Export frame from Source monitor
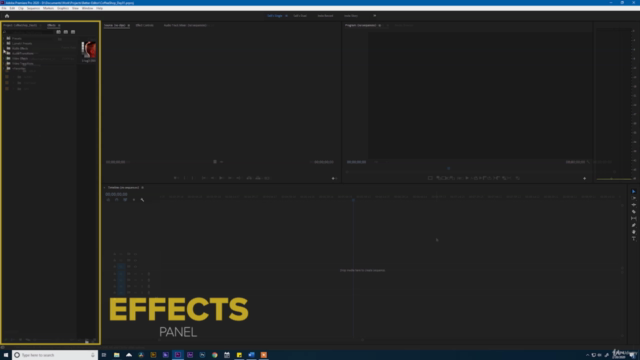The height and width of the screenshot is (360, 640). pyautogui.click(x=267, y=178)
